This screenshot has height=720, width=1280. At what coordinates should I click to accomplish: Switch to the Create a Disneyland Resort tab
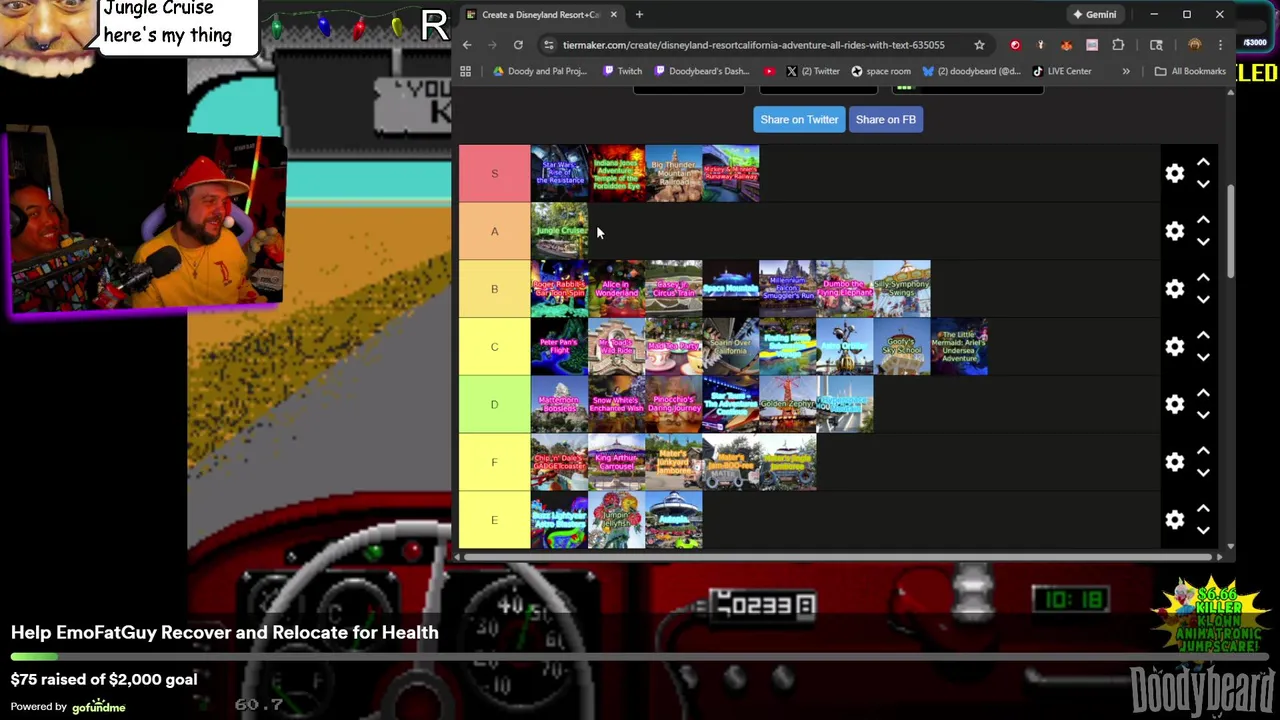pos(540,14)
